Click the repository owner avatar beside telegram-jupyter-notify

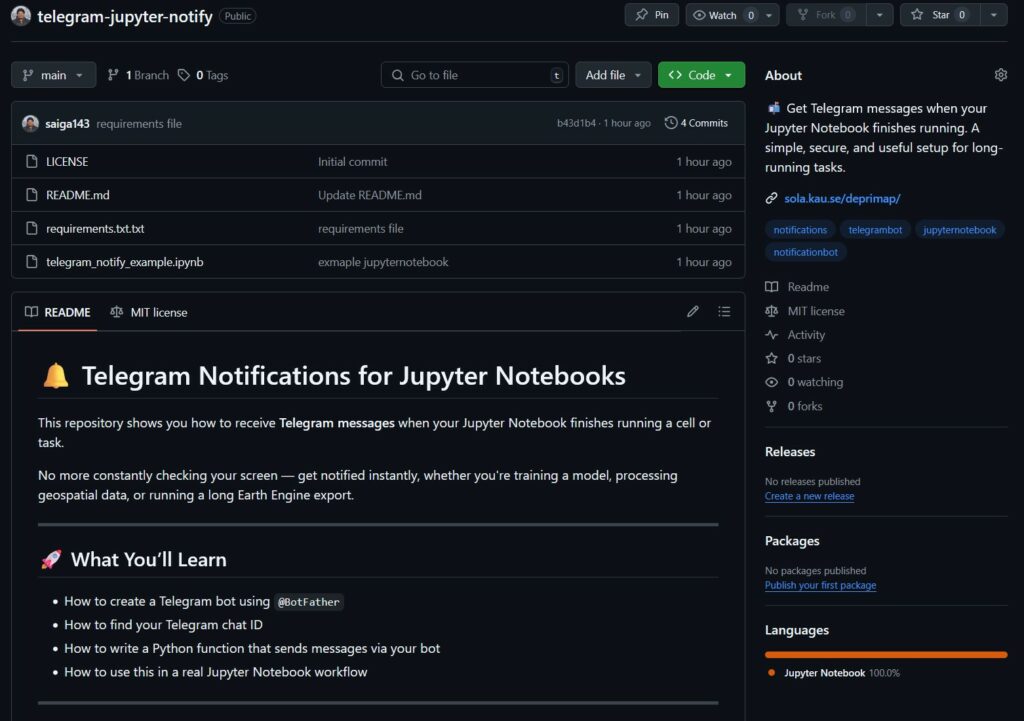[x=21, y=16]
